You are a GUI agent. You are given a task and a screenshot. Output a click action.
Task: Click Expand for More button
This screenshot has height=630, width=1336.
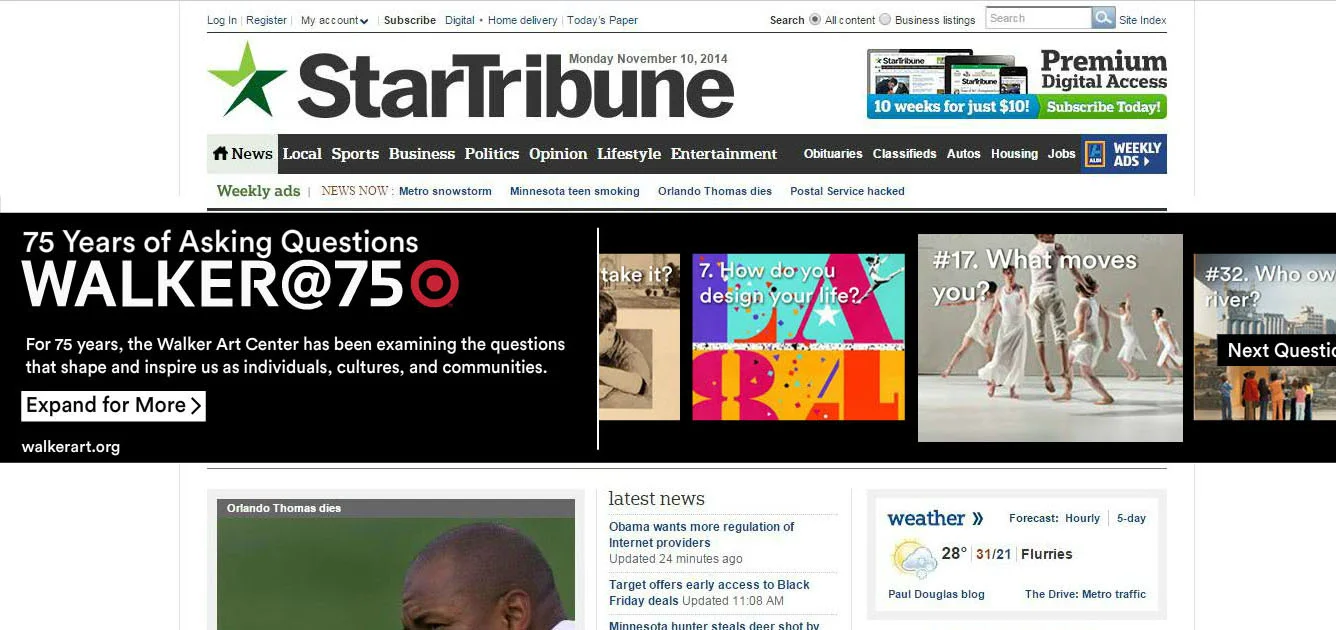click(113, 405)
